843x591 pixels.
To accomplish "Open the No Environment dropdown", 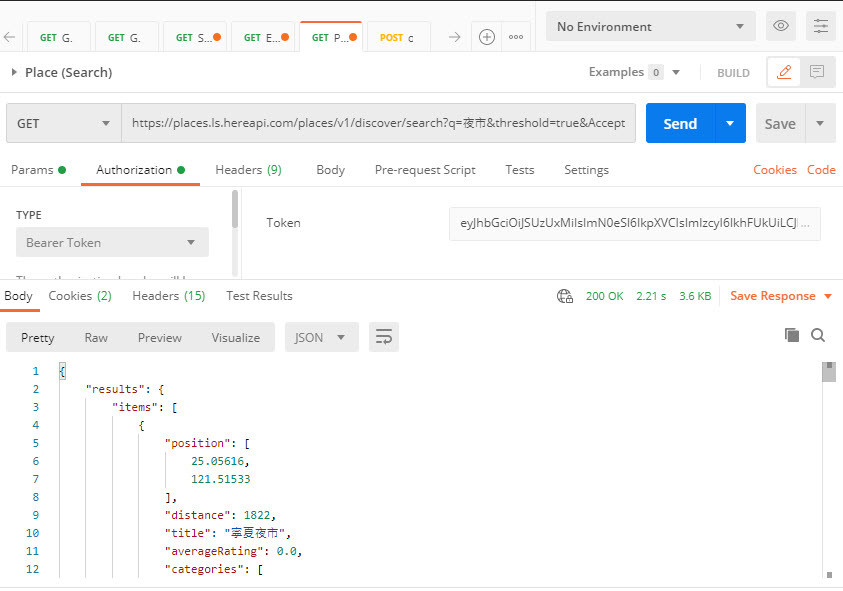I will (x=651, y=26).
